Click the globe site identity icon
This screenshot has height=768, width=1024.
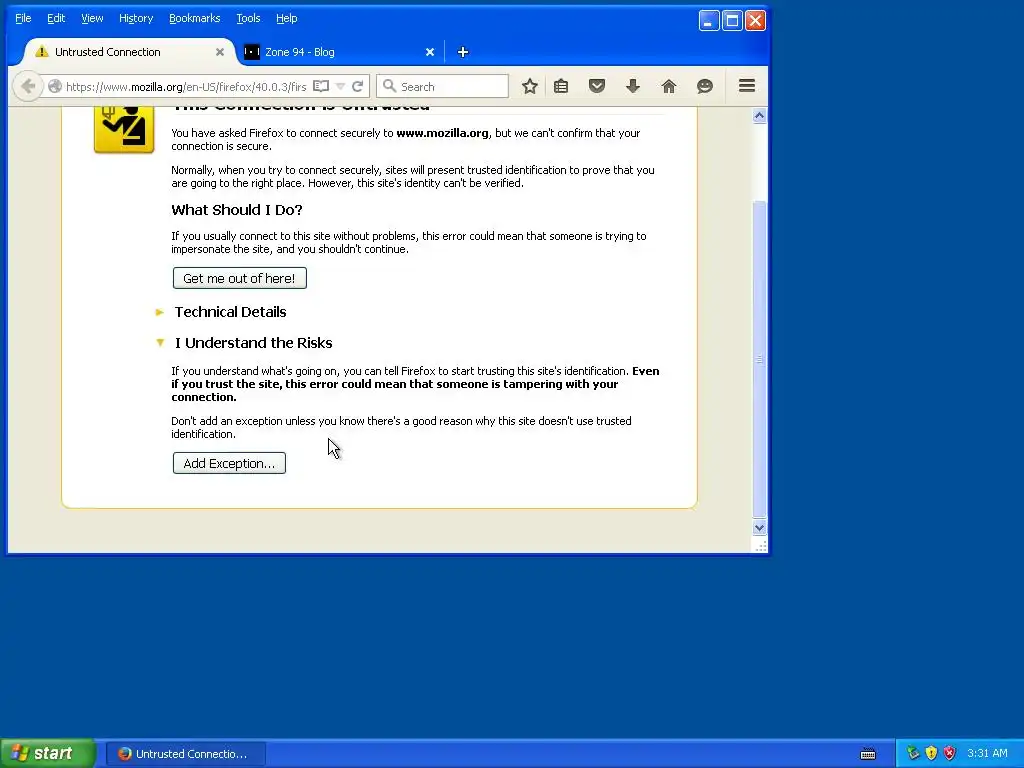pyautogui.click(x=55, y=86)
